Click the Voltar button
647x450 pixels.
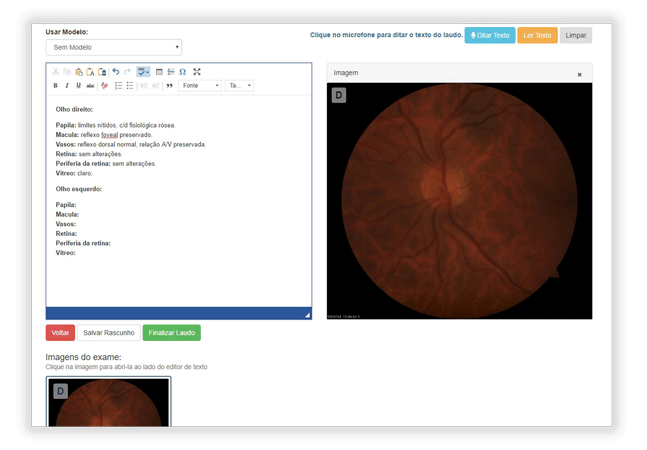tap(60, 333)
